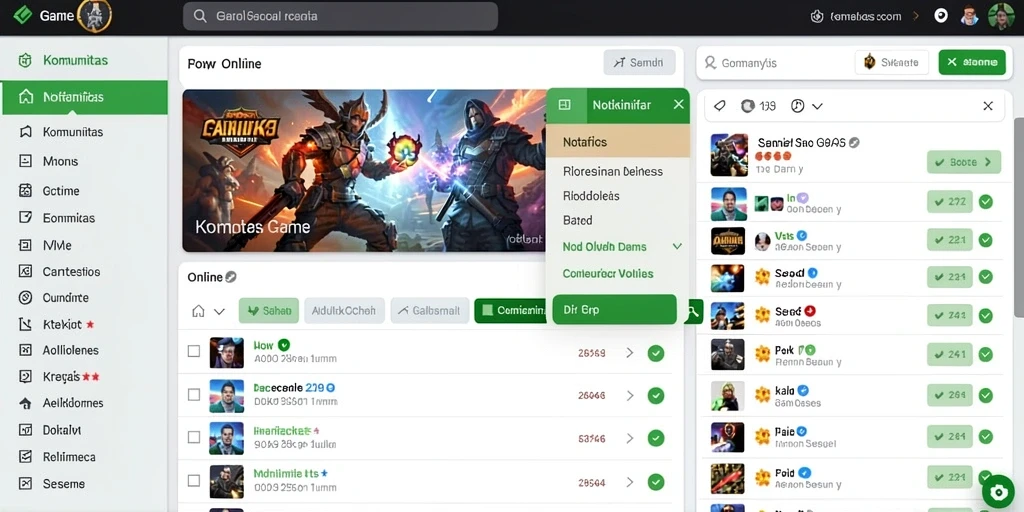The height and width of the screenshot is (512, 1024).
Task: Click the Boote button on Samiel row
Action: [964, 162]
